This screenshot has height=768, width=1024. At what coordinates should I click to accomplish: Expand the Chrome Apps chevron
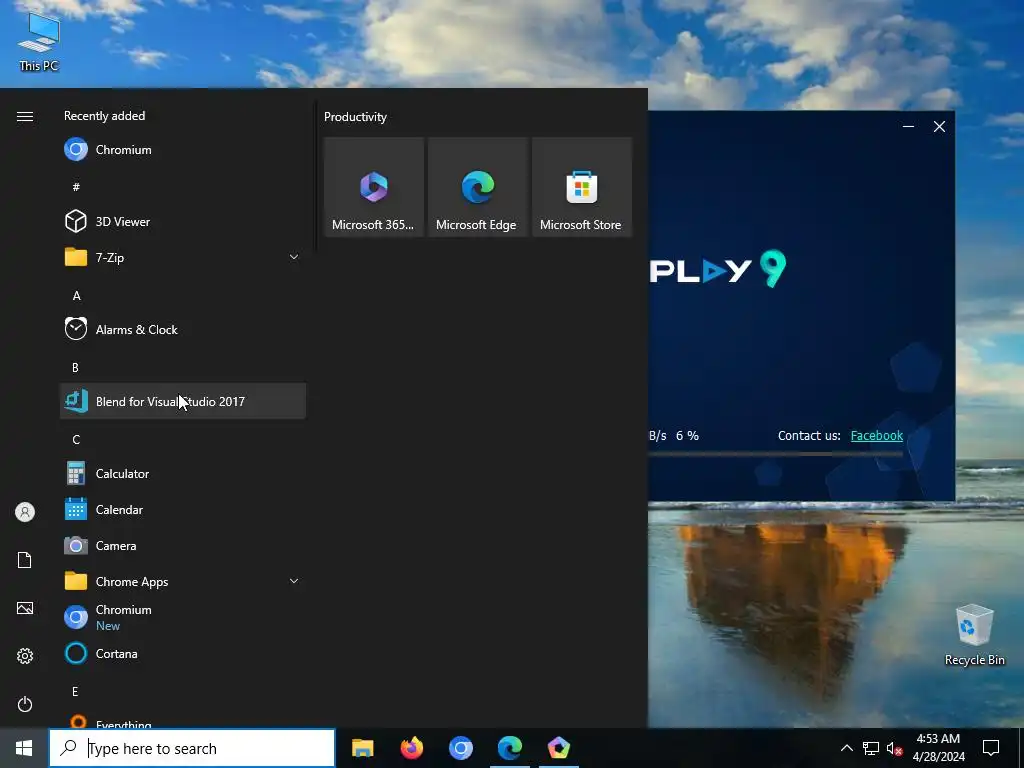(x=294, y=581)
